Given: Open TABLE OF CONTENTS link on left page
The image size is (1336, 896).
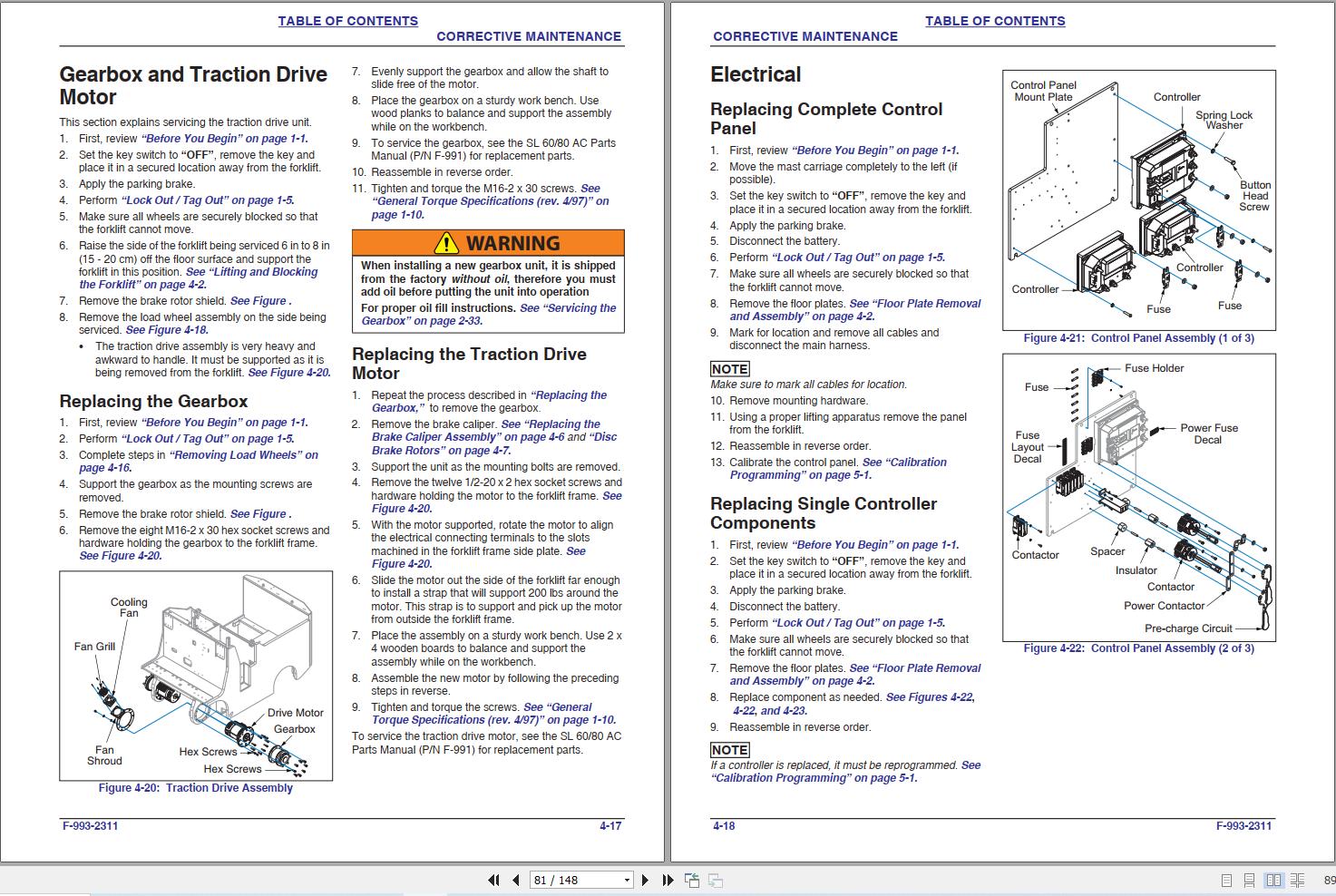Looking at the screenshot, I should pyautogui.click(x=347, y=21).
